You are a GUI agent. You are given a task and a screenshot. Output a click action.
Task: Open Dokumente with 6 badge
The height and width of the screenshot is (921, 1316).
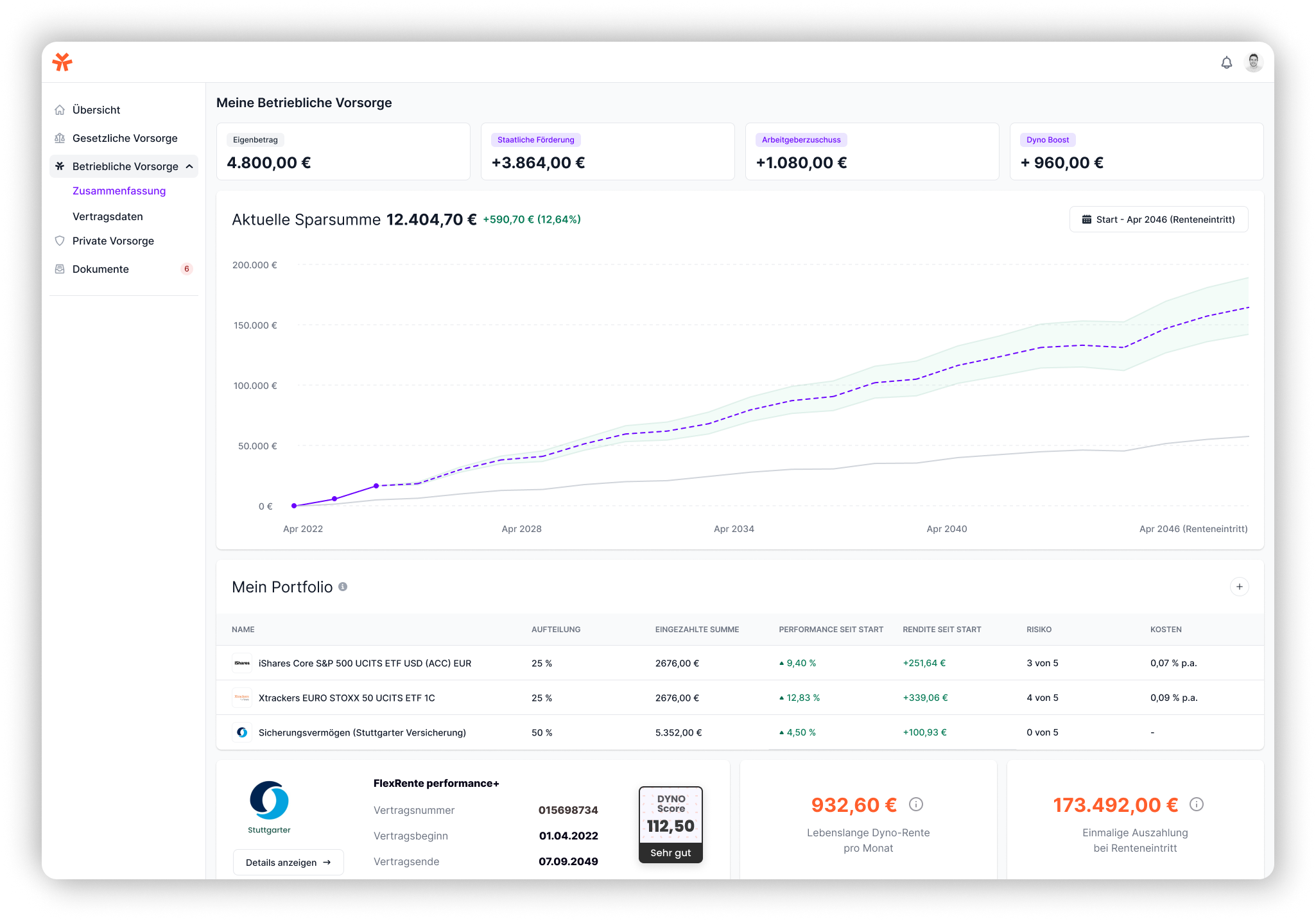click(x=101, y=269)
